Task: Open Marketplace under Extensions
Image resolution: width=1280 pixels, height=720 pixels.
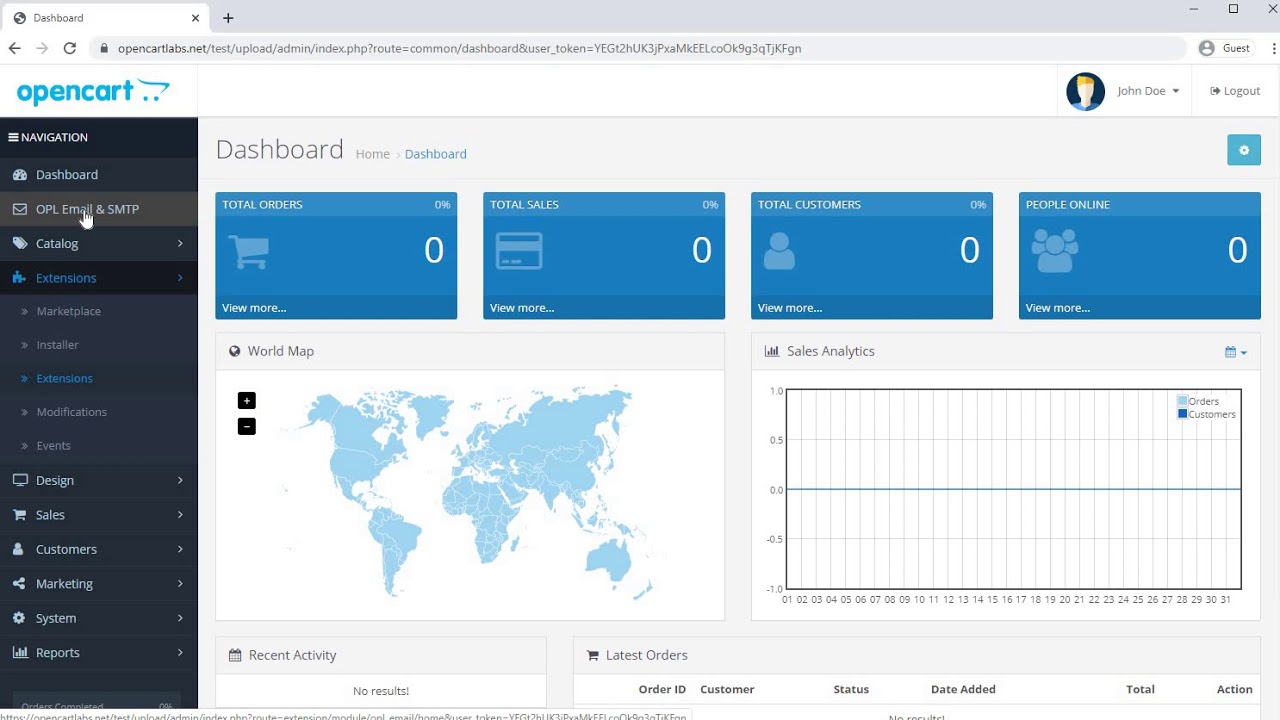Action: (68, 311)
